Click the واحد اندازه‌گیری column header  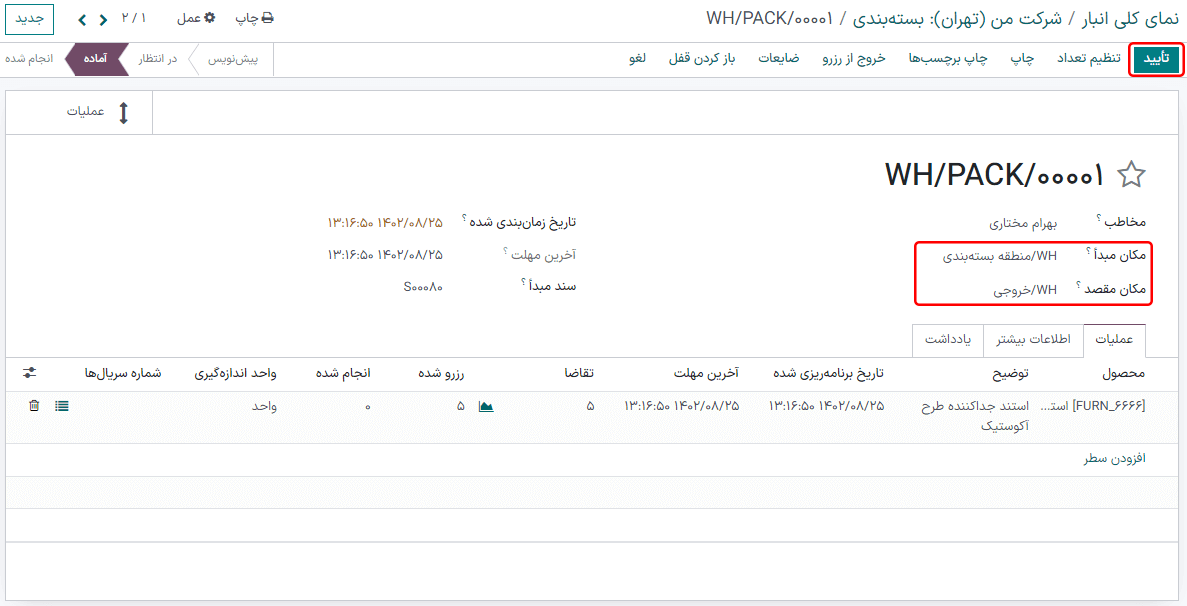click(x=235, y=373)
